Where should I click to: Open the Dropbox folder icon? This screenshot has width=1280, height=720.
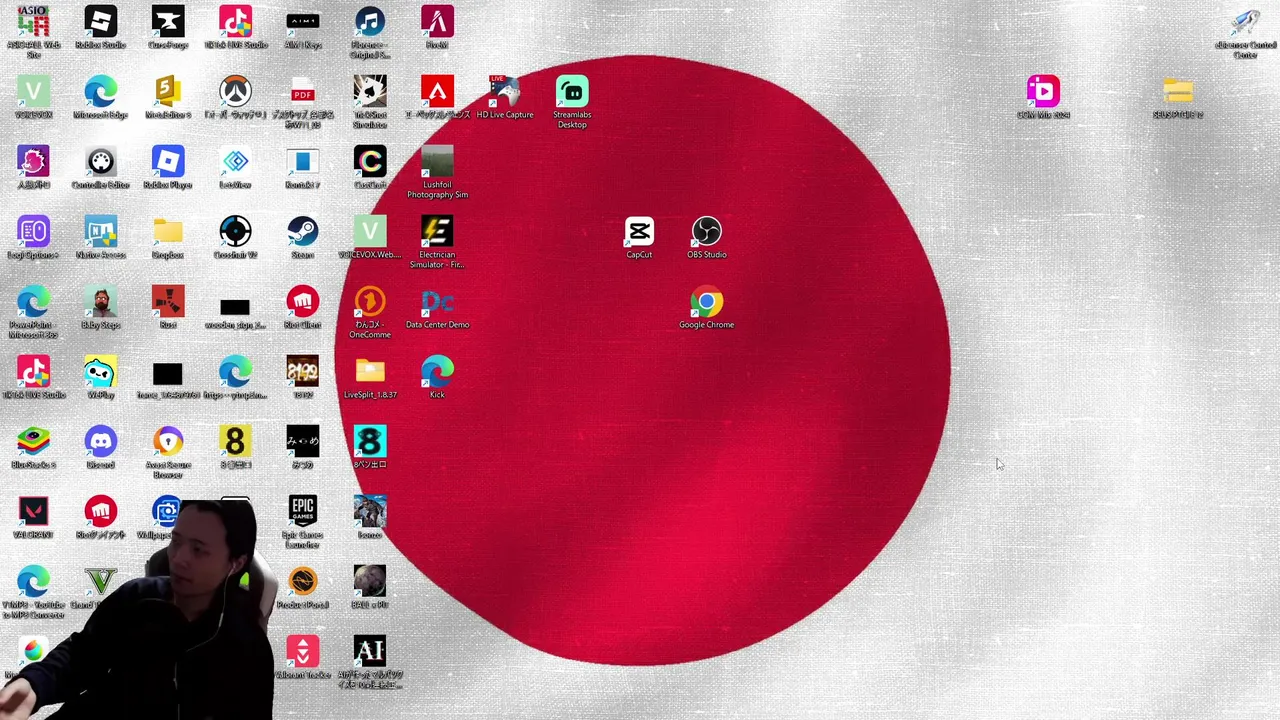click(168, 232)
